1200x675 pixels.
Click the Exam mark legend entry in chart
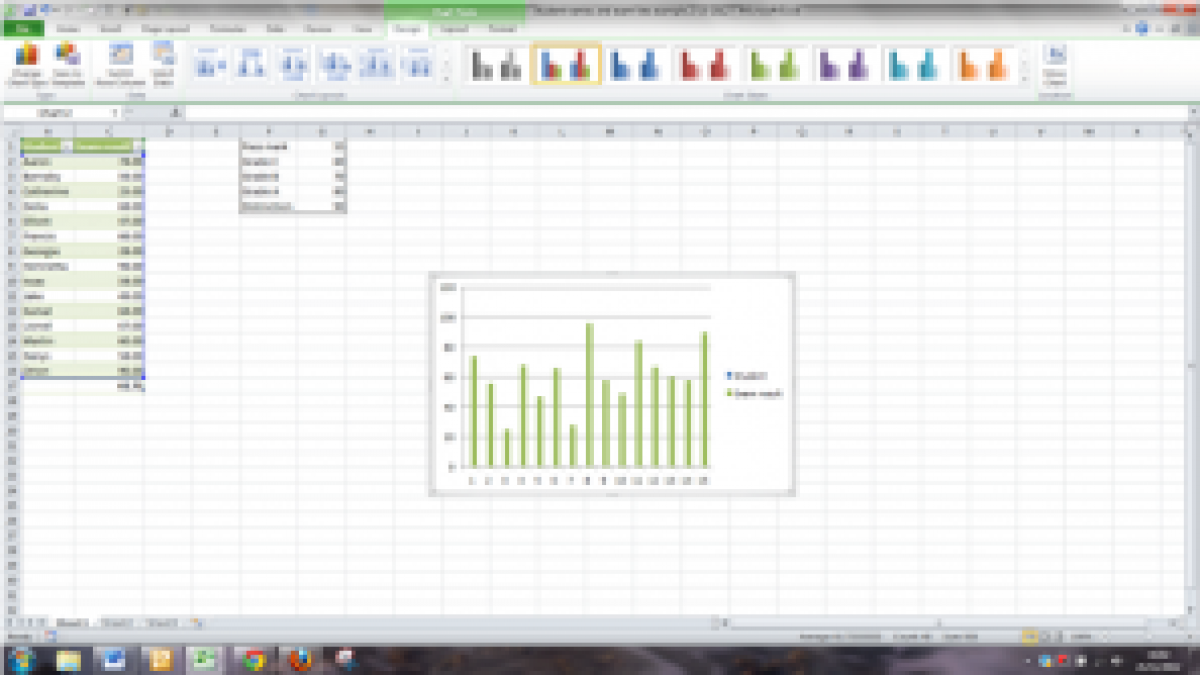[x=758, y=394]
